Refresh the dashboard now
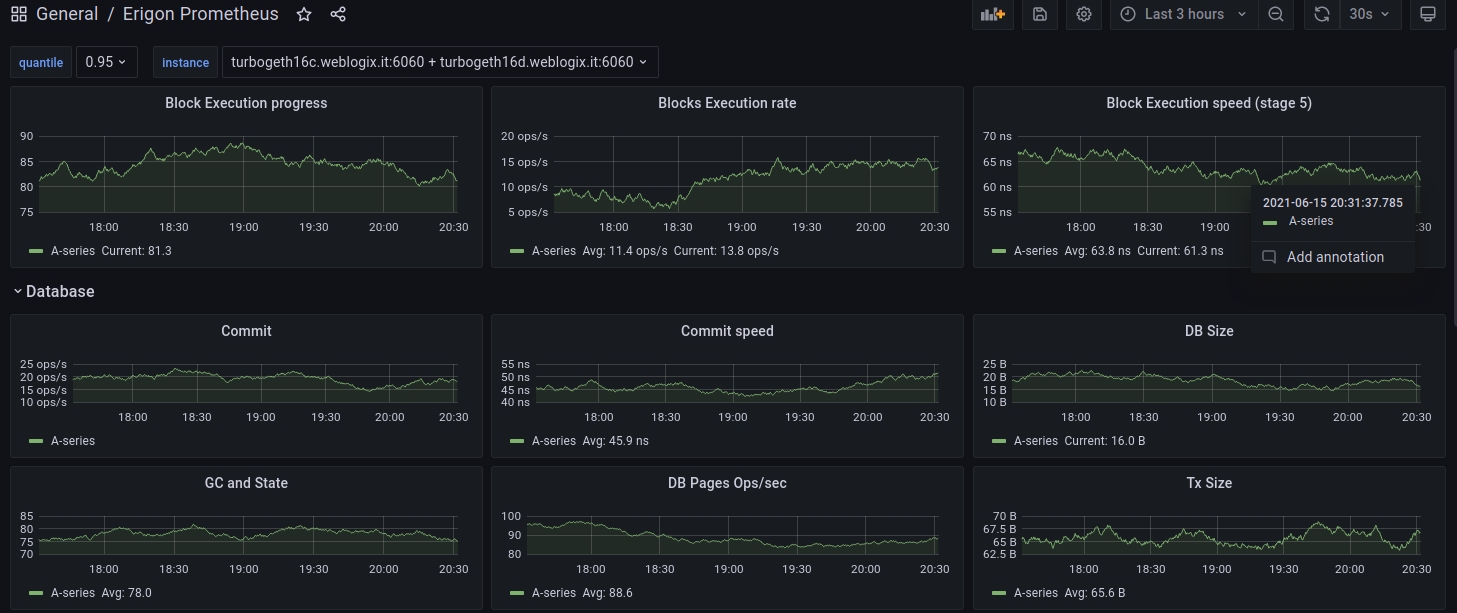The height and width of the screenshot is (613, 1457). pos(1321,14)
